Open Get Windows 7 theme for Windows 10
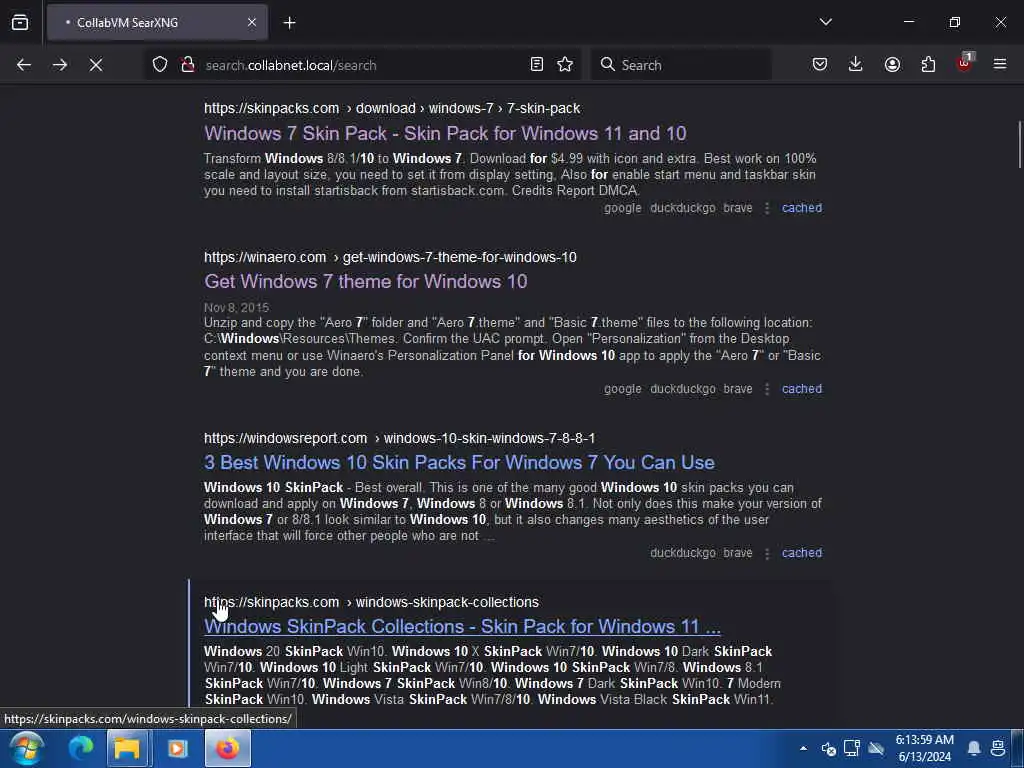Screen dimensions: 1024x768 click(366, 281)
